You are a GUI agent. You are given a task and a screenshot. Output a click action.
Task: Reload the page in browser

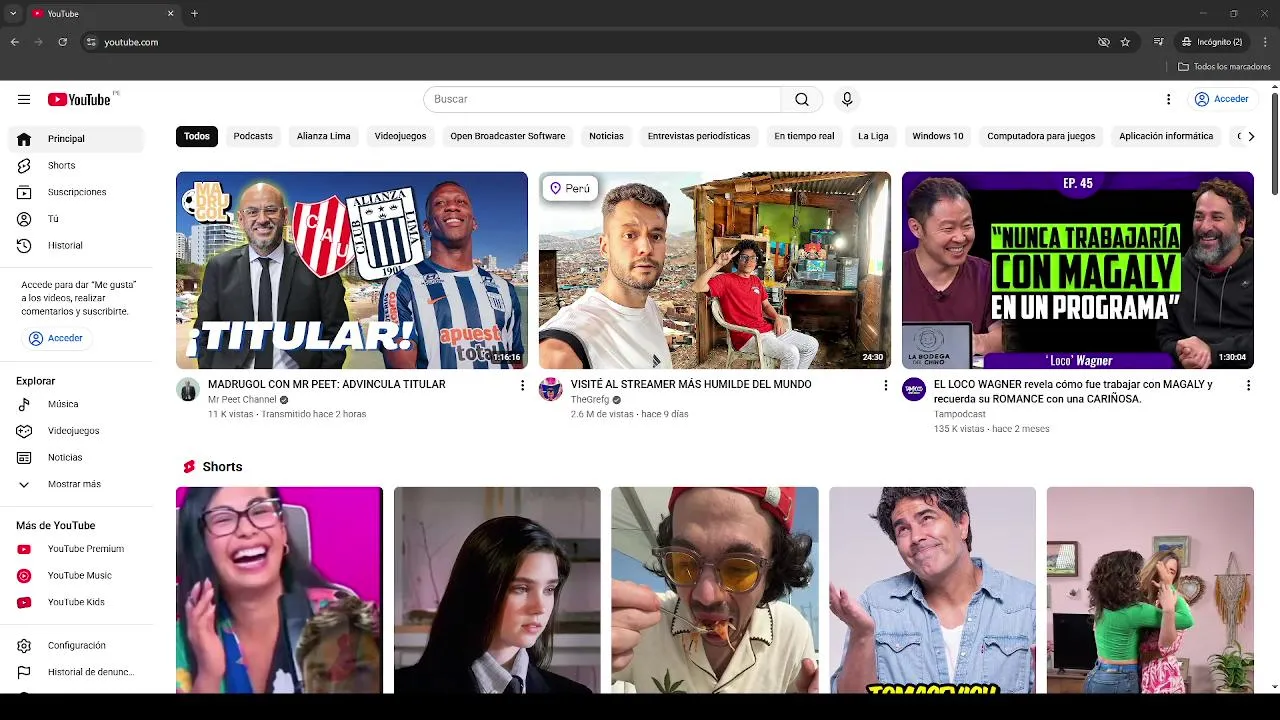click(62, 42)
